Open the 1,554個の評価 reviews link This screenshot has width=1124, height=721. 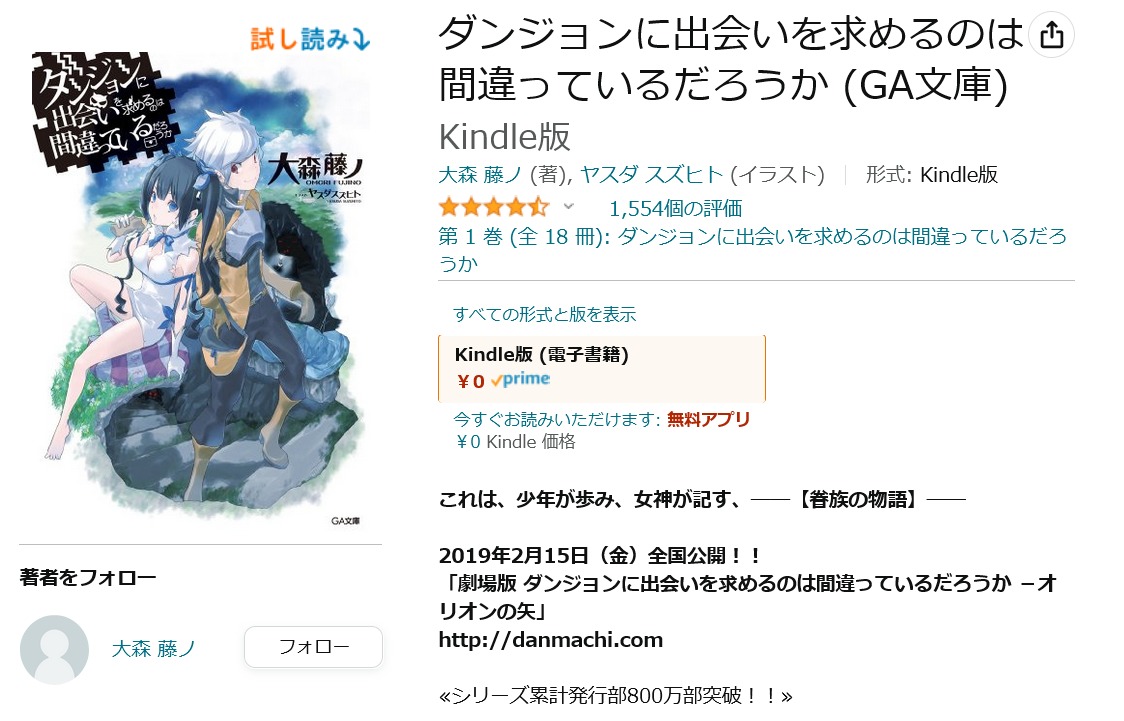tap(675, 209)
